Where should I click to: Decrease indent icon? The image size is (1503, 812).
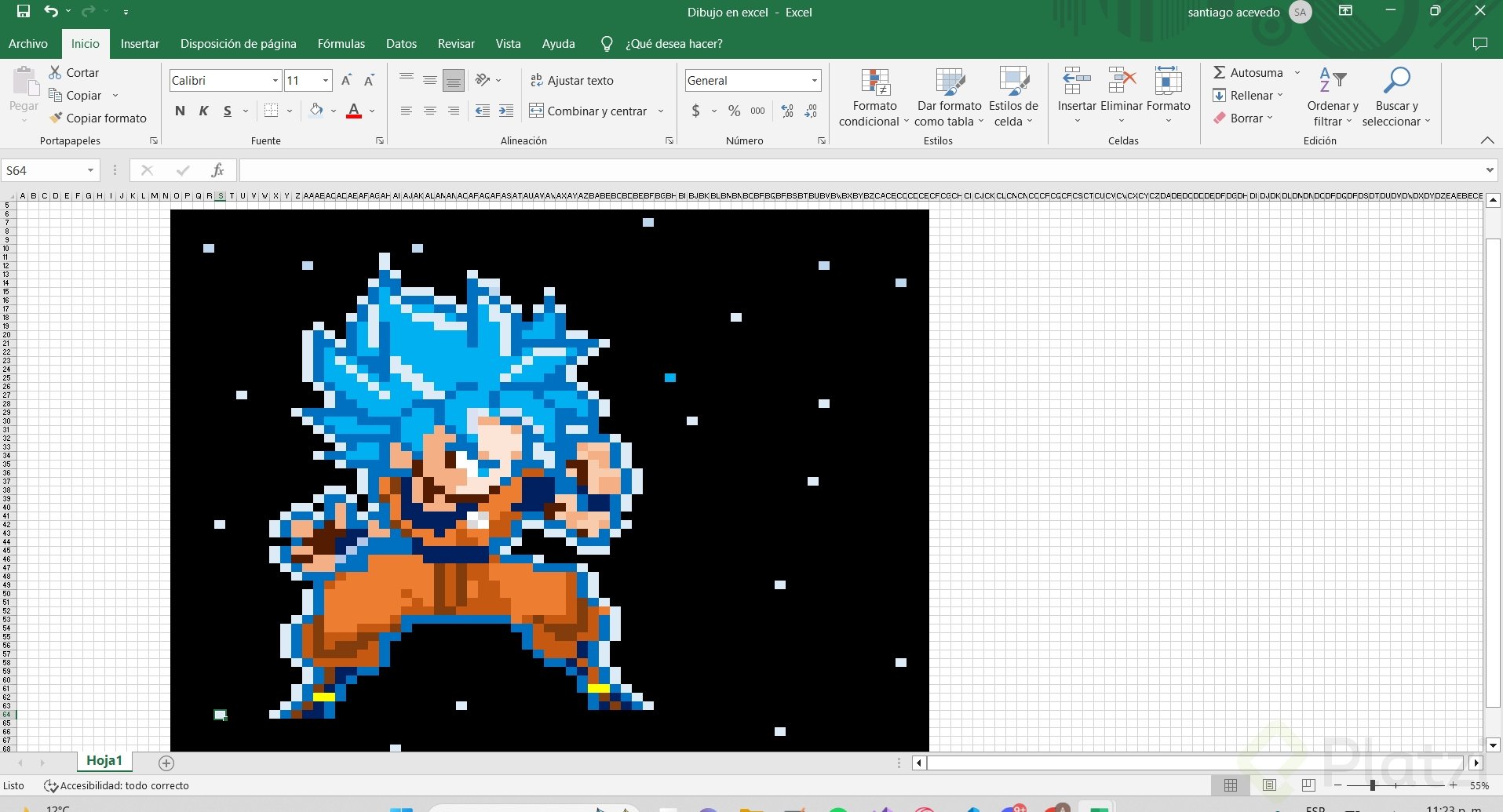coord(483,111)
